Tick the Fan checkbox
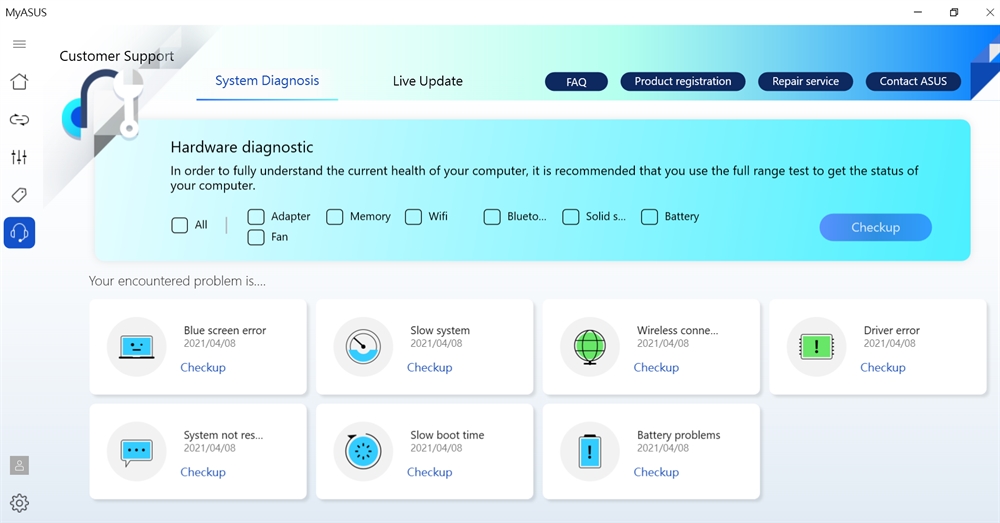The height and width of the screenshot is (523, 1000). (x=256, y=237)
